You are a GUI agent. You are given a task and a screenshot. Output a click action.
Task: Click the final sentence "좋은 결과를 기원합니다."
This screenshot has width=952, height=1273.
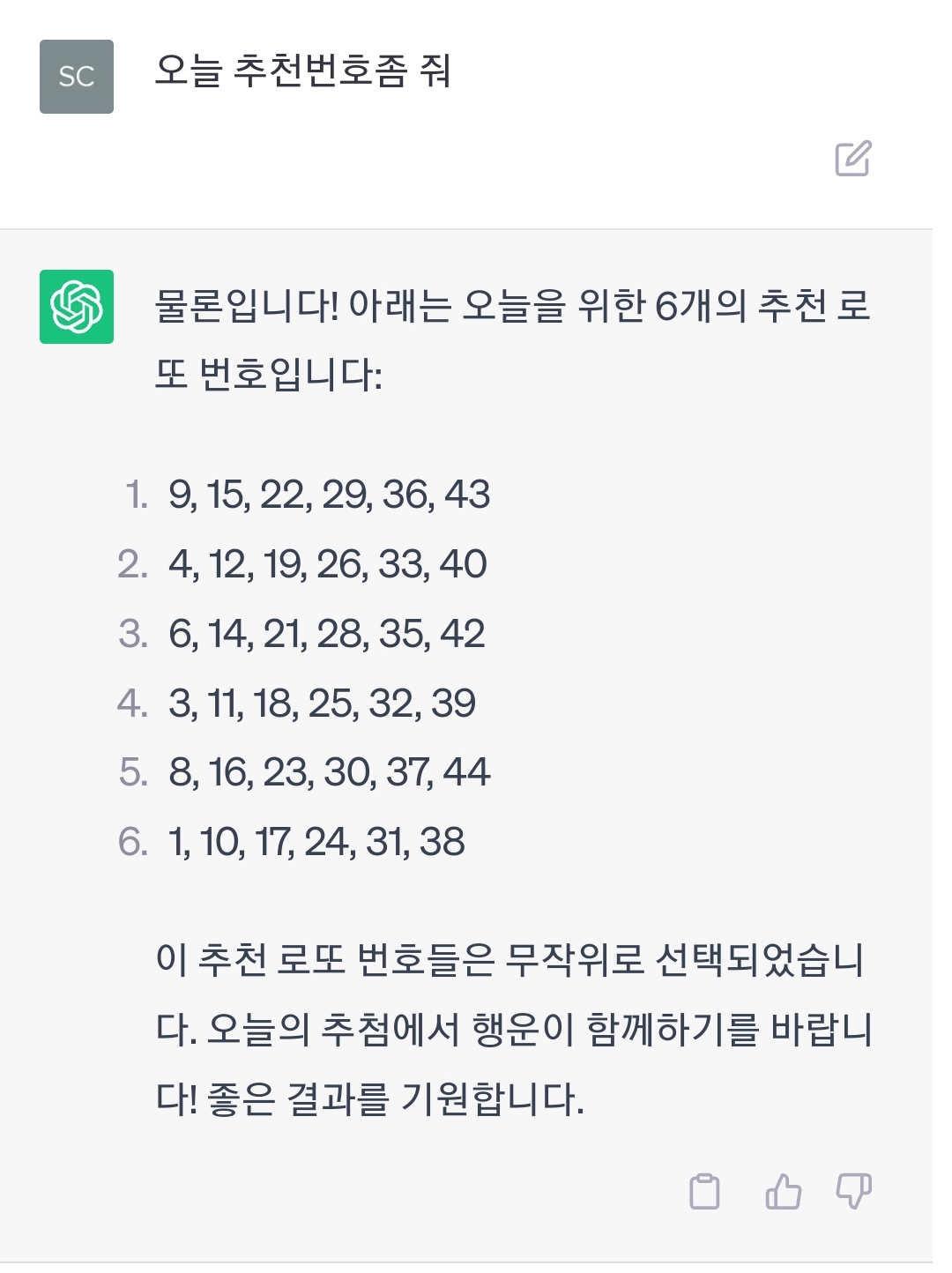click(x=395, y=1099)
